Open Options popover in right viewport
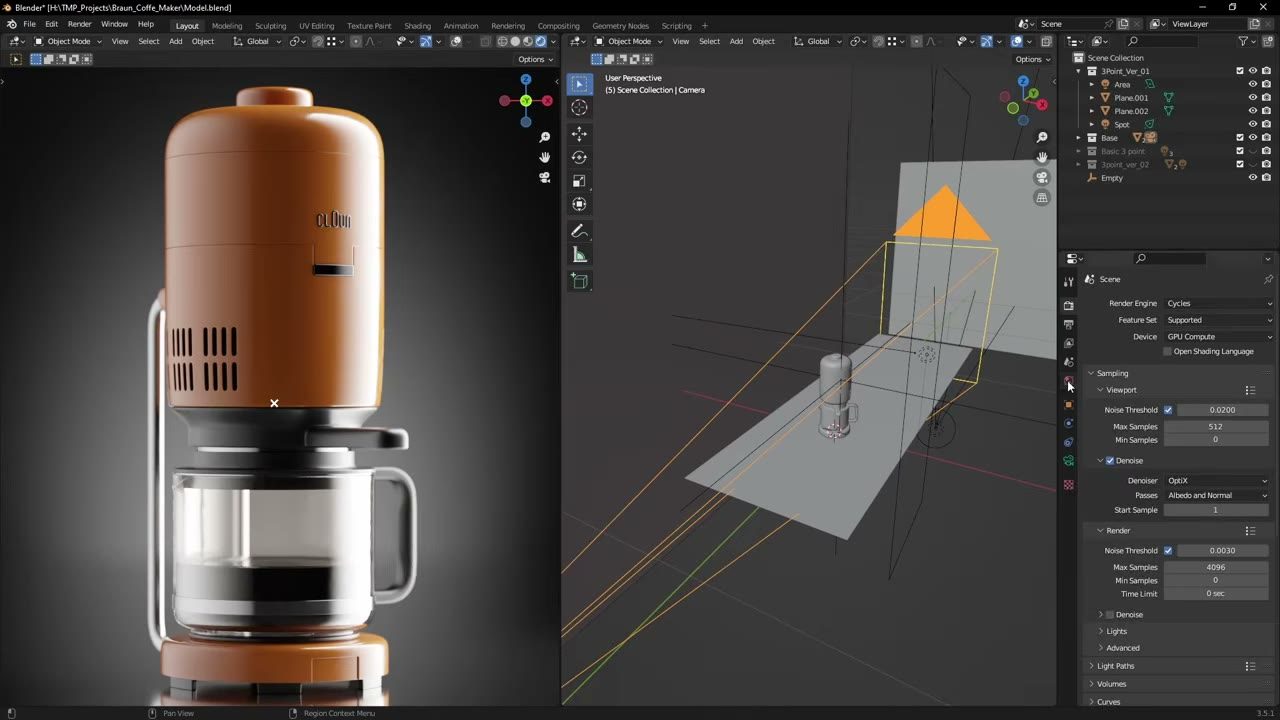 1032,59
